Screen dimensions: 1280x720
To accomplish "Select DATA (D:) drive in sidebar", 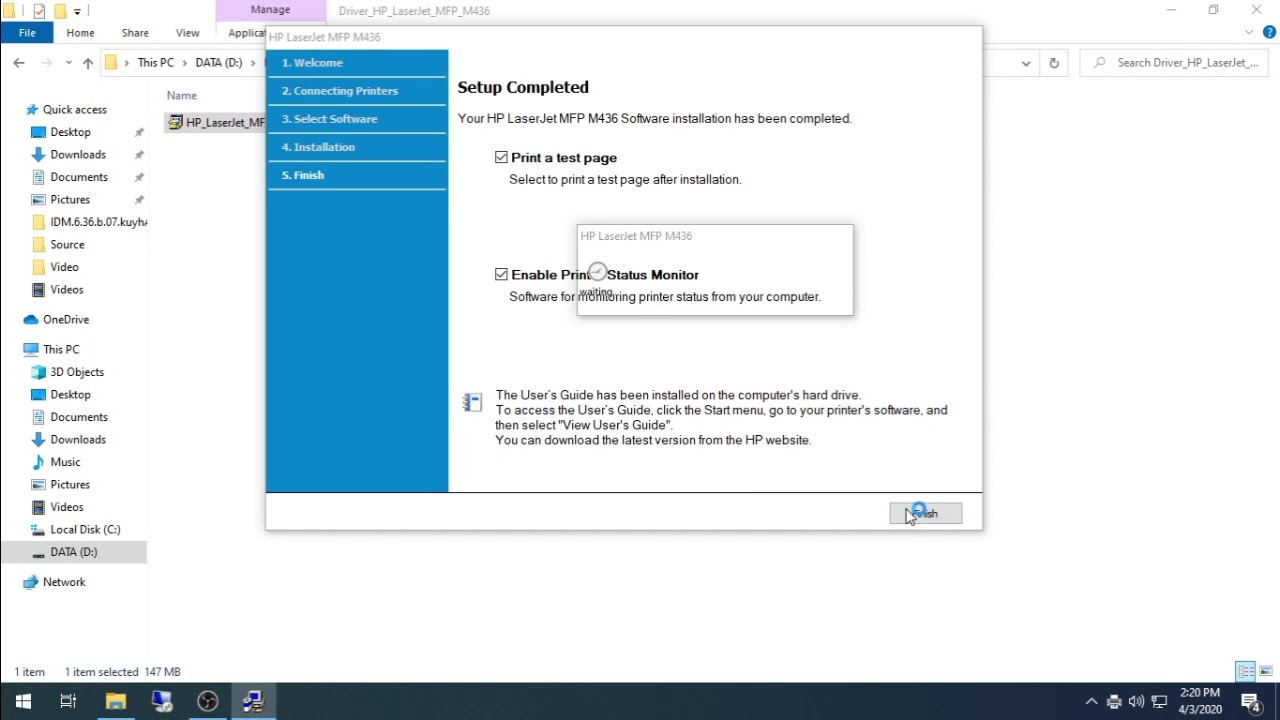I will 73,552.
